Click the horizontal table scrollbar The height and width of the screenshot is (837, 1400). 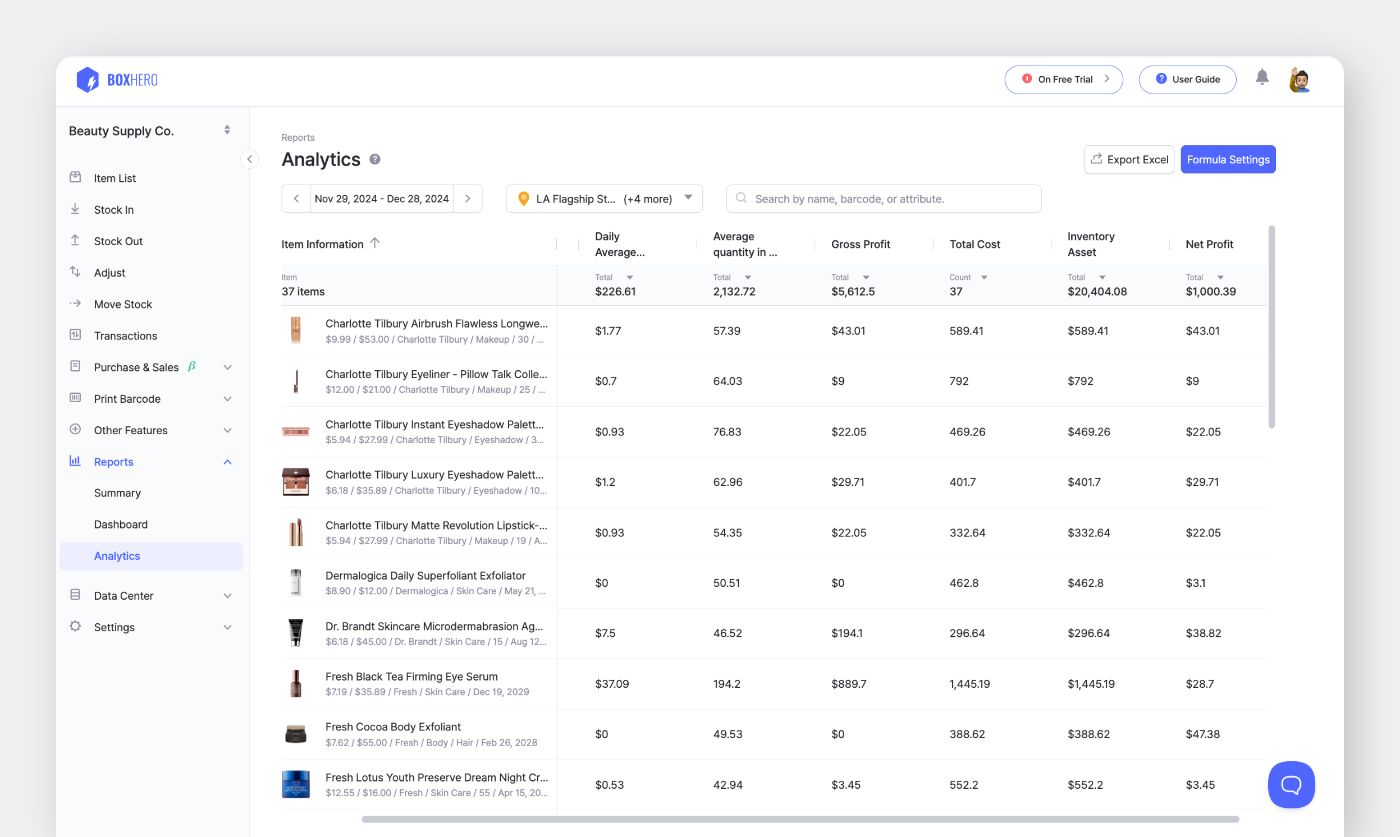pyautogui.click(x=800, y=819)
